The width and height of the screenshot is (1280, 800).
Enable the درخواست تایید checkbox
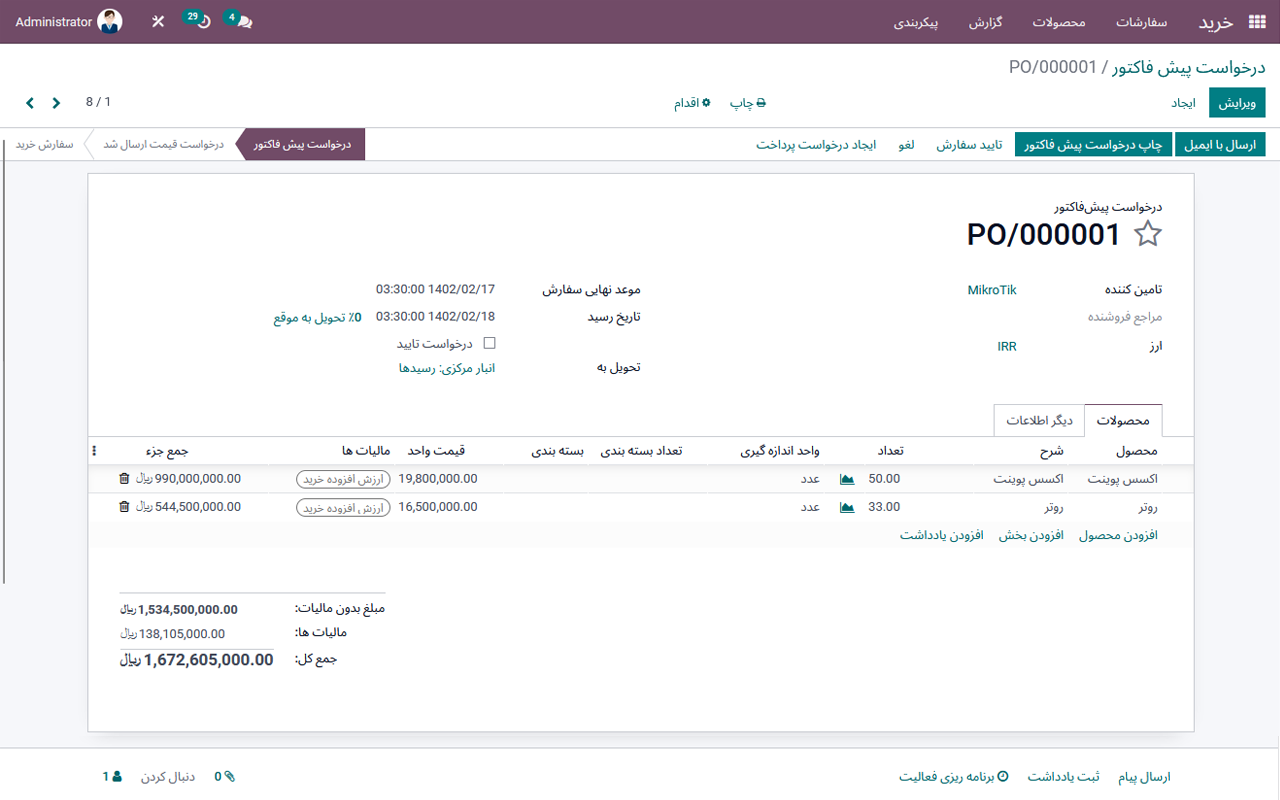[x=489, y=342]
